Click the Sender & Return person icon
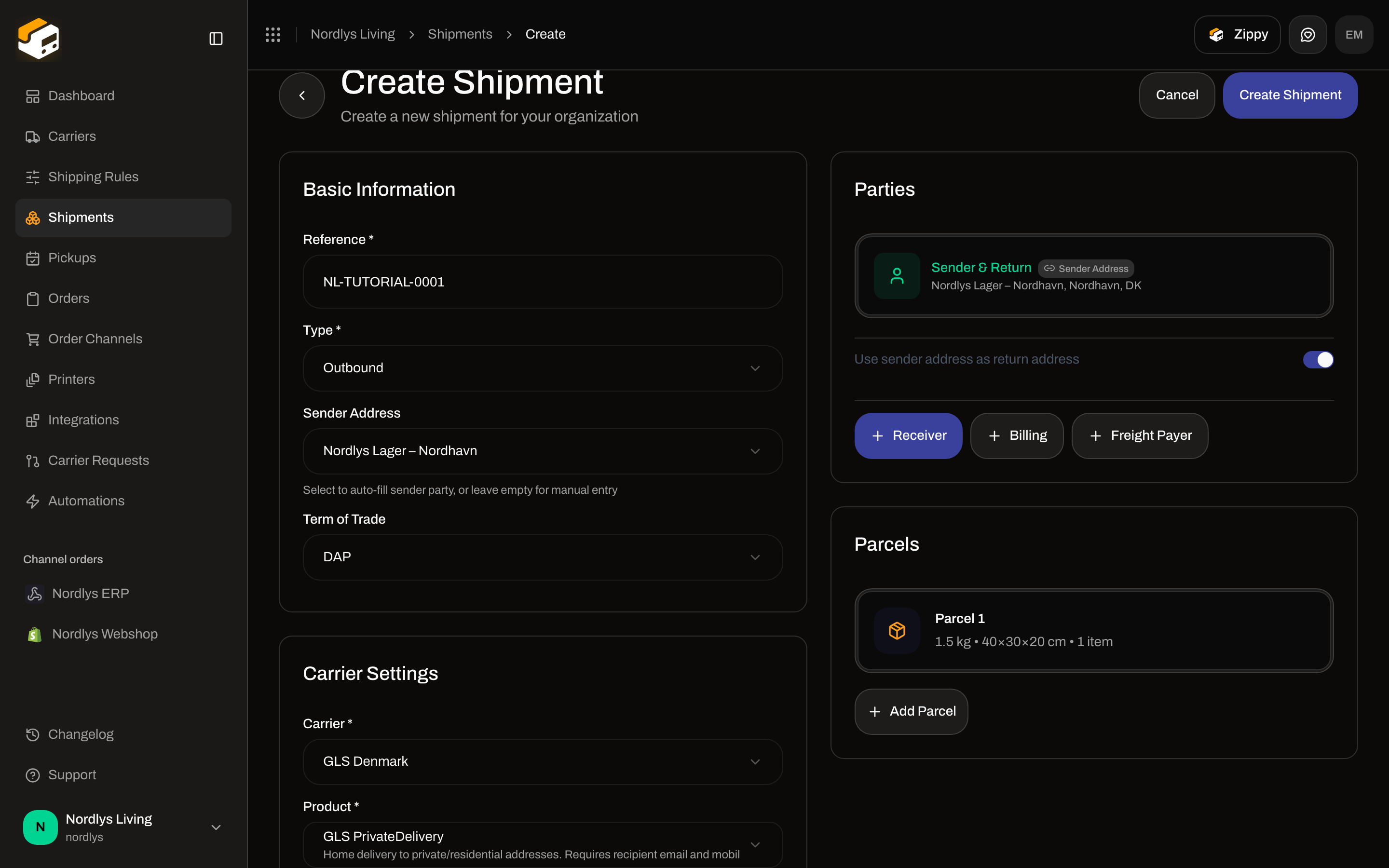 [897, 276]
